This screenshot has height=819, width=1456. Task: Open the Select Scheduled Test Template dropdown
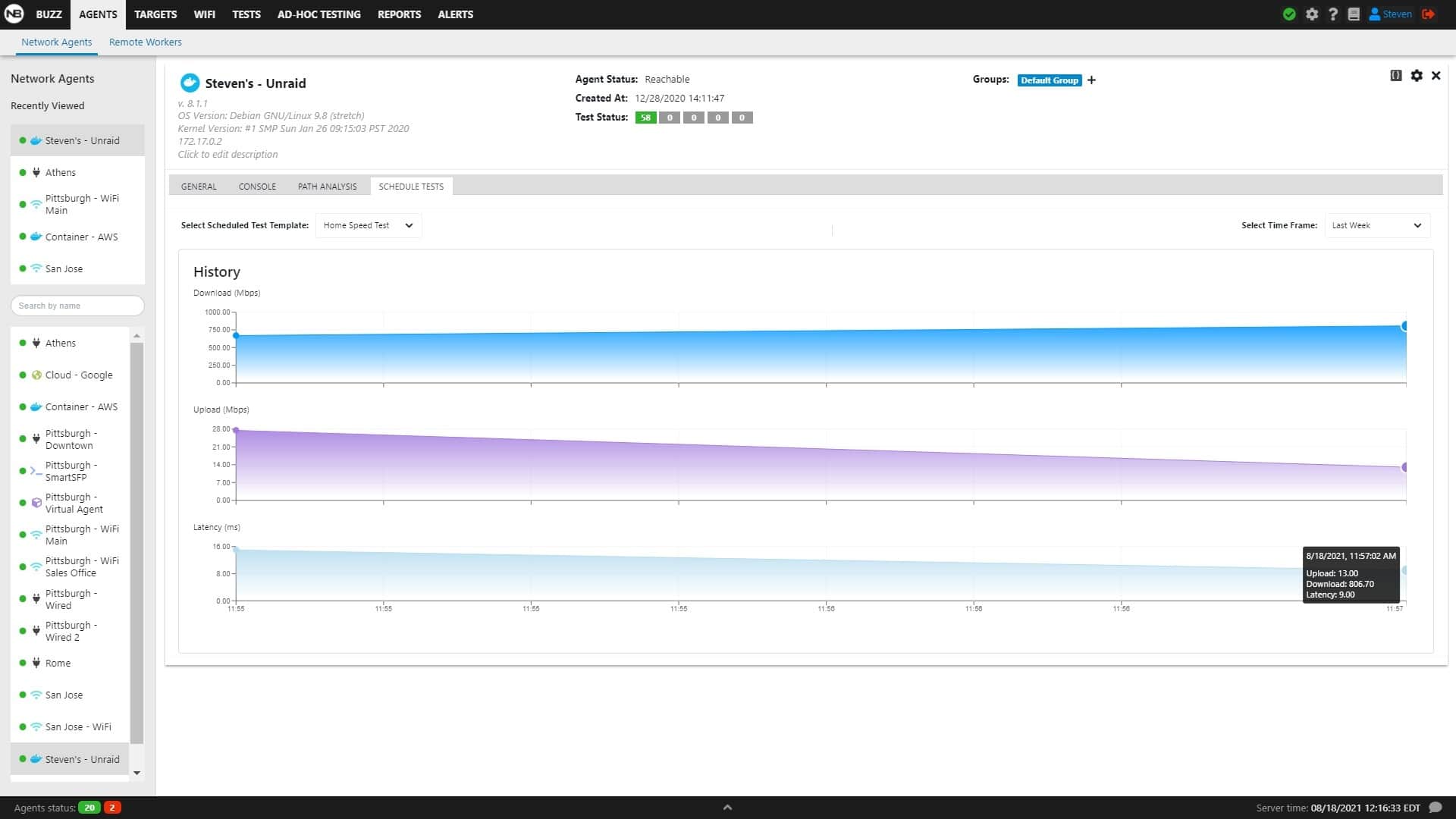[368, 225]
